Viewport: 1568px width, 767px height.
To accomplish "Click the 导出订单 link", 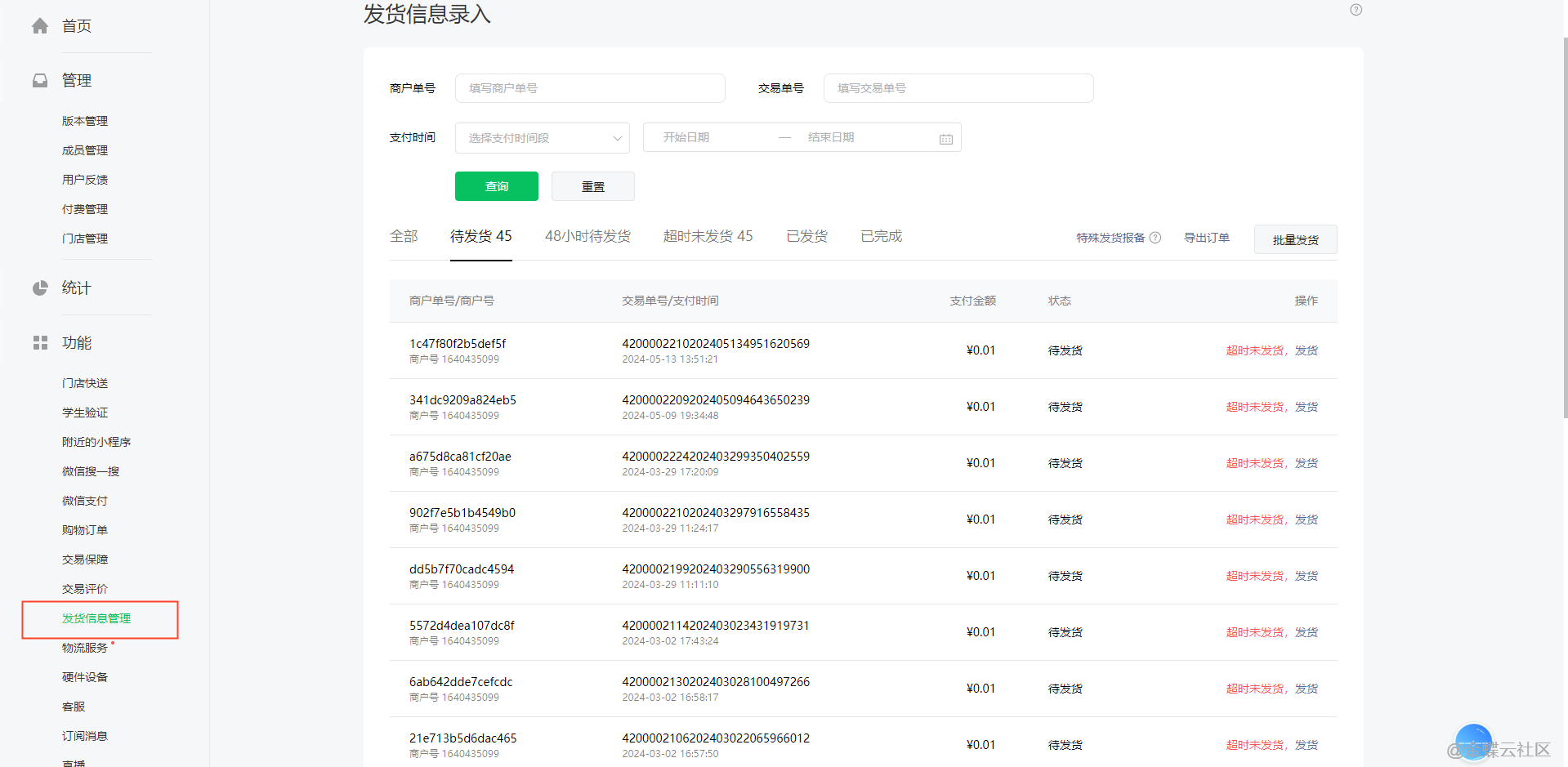I will pos(1206,238).
